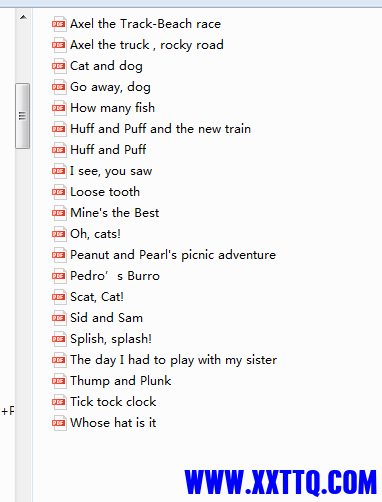Click the PDF icon for Tick tock clock

(x=59, y=402)
